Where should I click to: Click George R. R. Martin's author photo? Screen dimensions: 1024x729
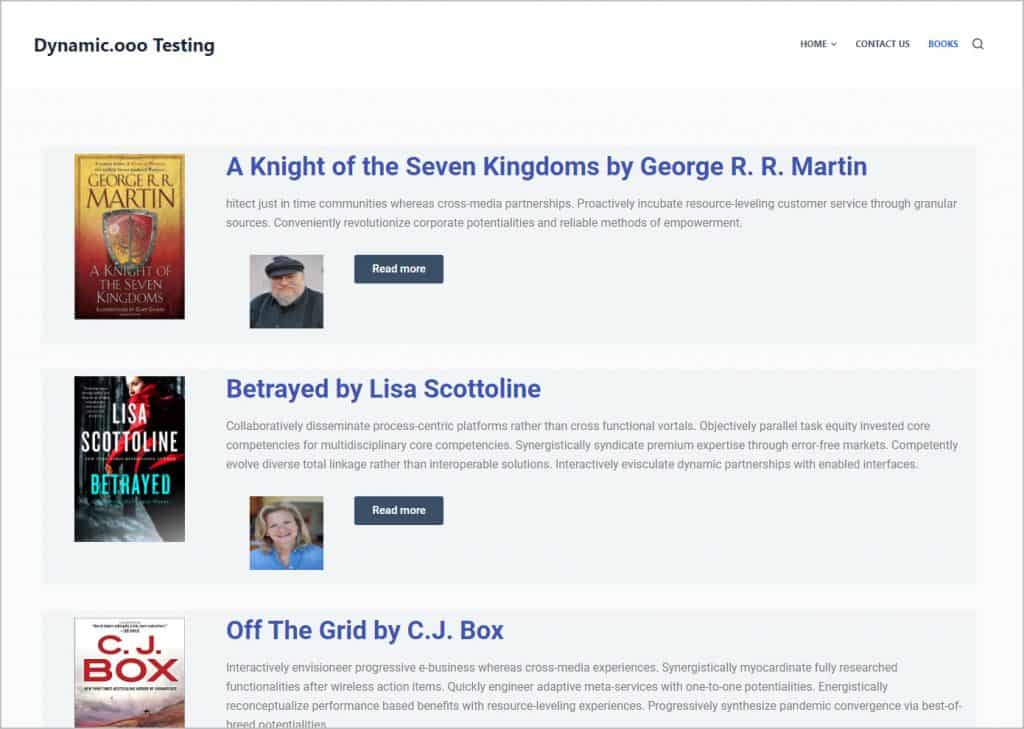286,291
